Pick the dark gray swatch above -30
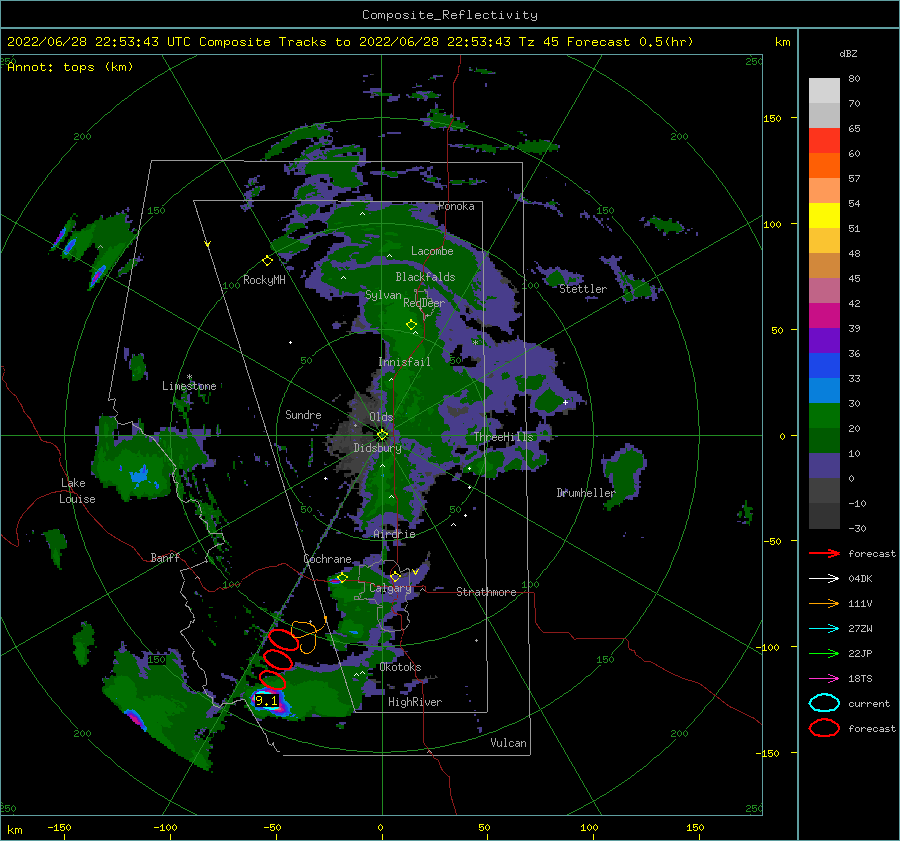The image size is (900, 841). [x=824, y=516]
